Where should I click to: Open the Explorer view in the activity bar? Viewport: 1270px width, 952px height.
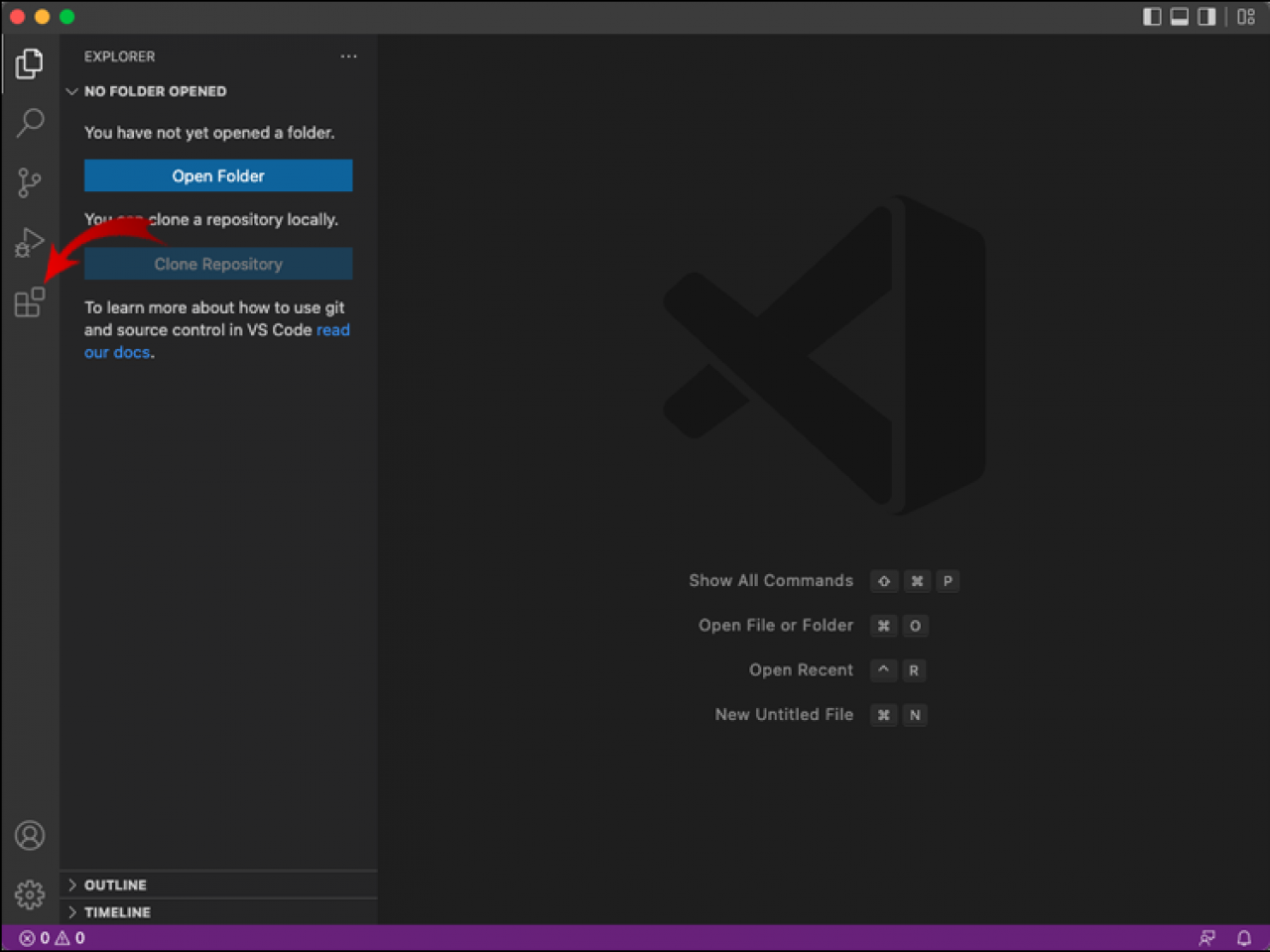pyautogui.click(x=29, y=62)
